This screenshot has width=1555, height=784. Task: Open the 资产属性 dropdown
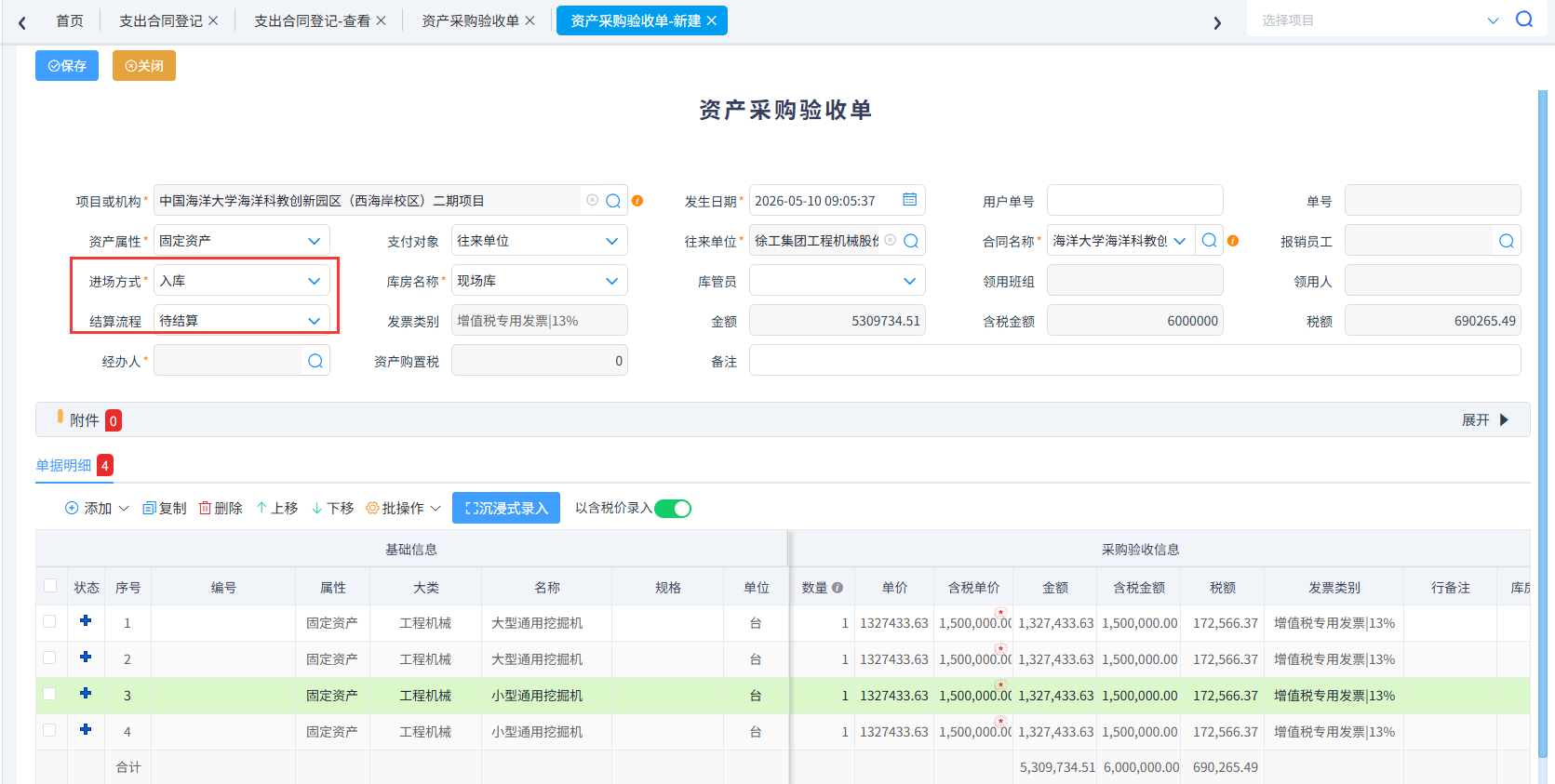tap(242, 241)
